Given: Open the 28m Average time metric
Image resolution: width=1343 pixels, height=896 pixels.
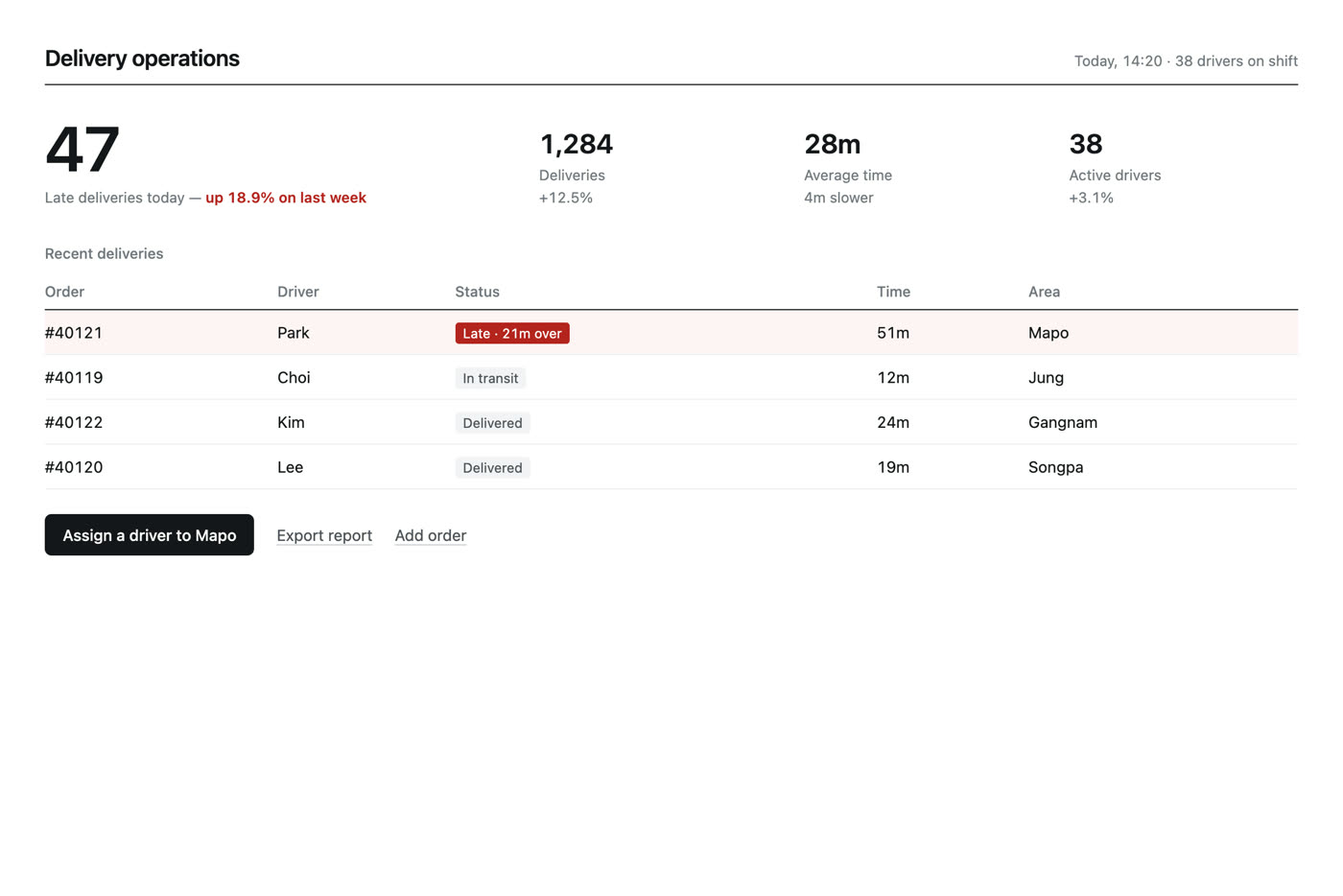Looking at the screenshot, I should pos(848,167).
